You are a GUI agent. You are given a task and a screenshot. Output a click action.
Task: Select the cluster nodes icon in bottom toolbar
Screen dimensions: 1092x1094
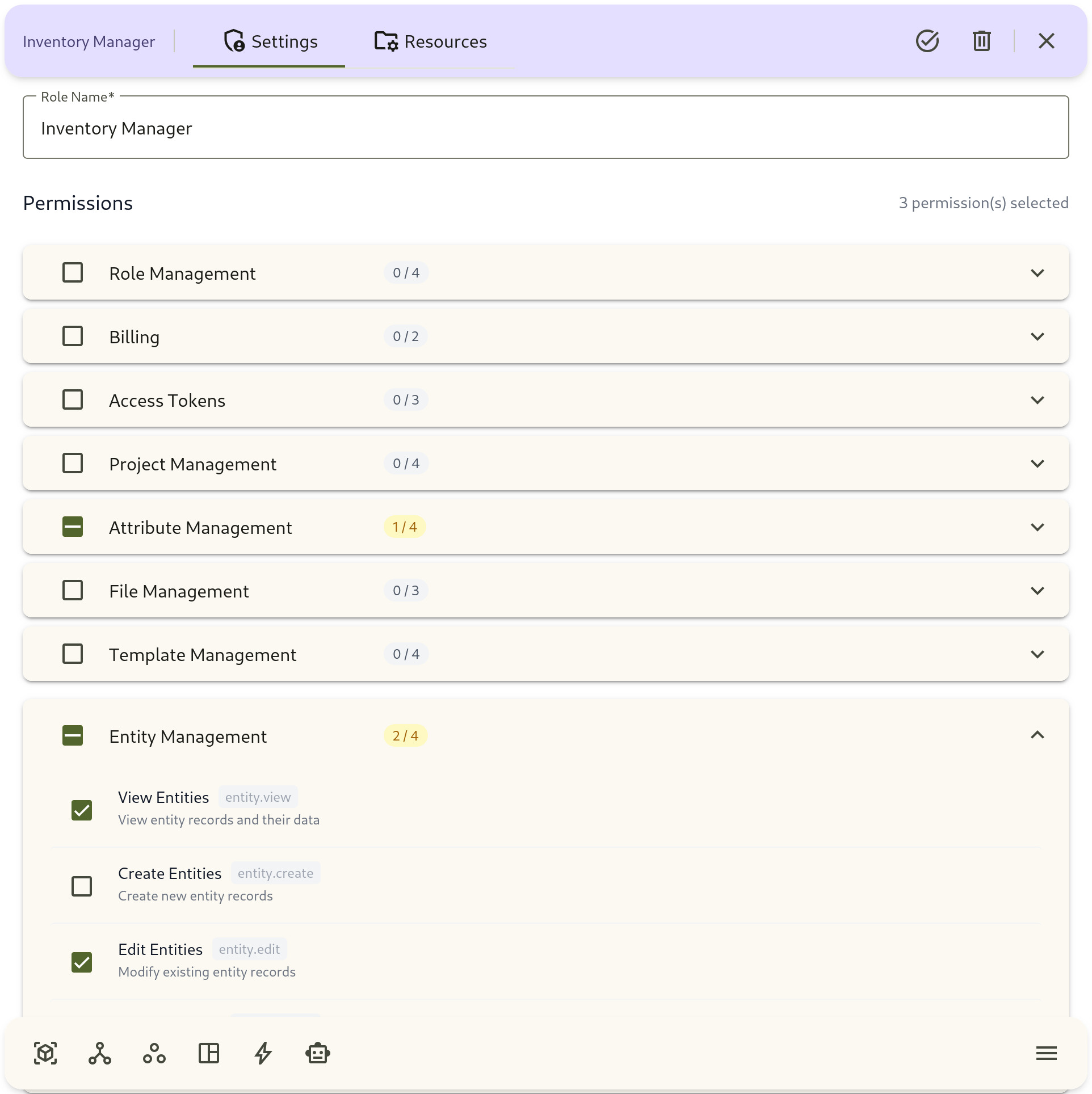pyautogui.click(x=154, y=1053)
